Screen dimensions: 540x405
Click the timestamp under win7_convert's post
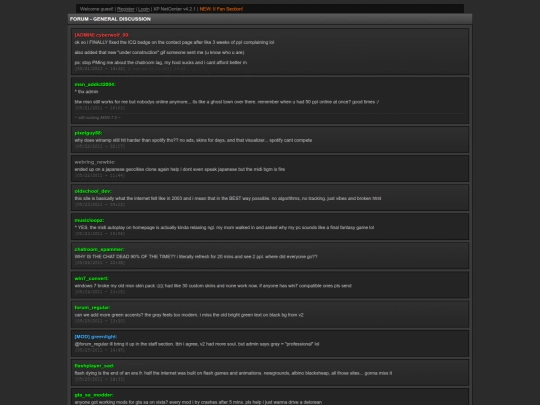tap(100, 292)
